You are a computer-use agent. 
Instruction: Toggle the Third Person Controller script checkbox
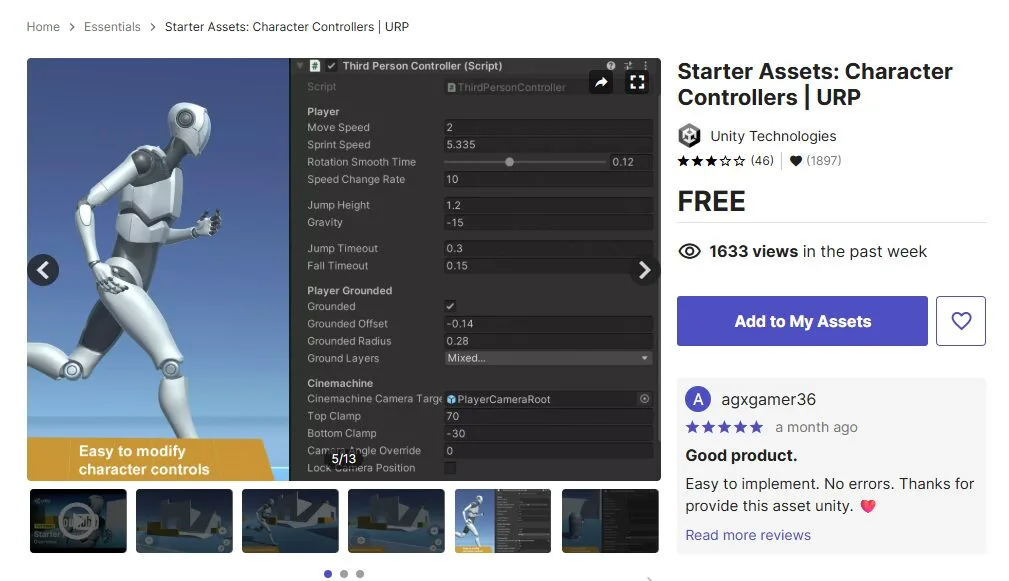(331, 66)
